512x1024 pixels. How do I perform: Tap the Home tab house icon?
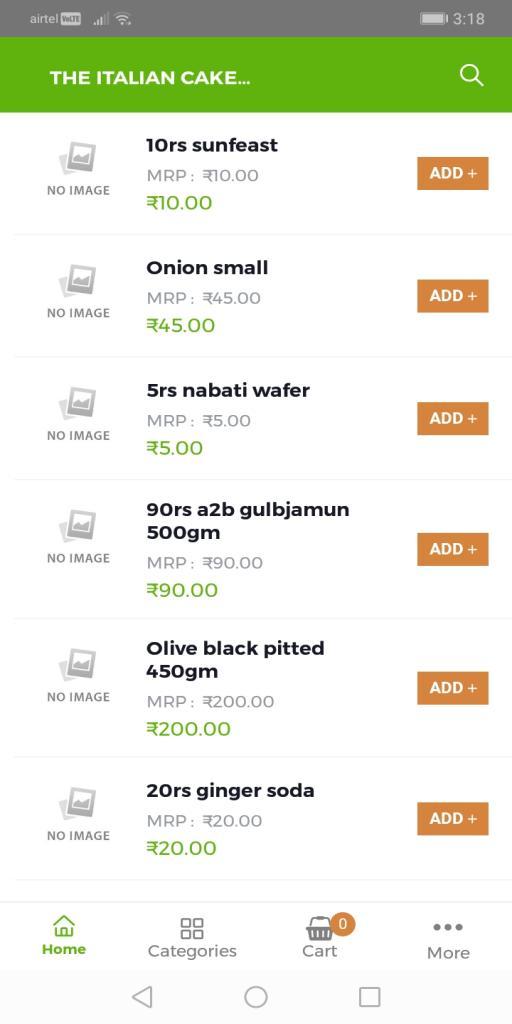(x=63, y=925)
